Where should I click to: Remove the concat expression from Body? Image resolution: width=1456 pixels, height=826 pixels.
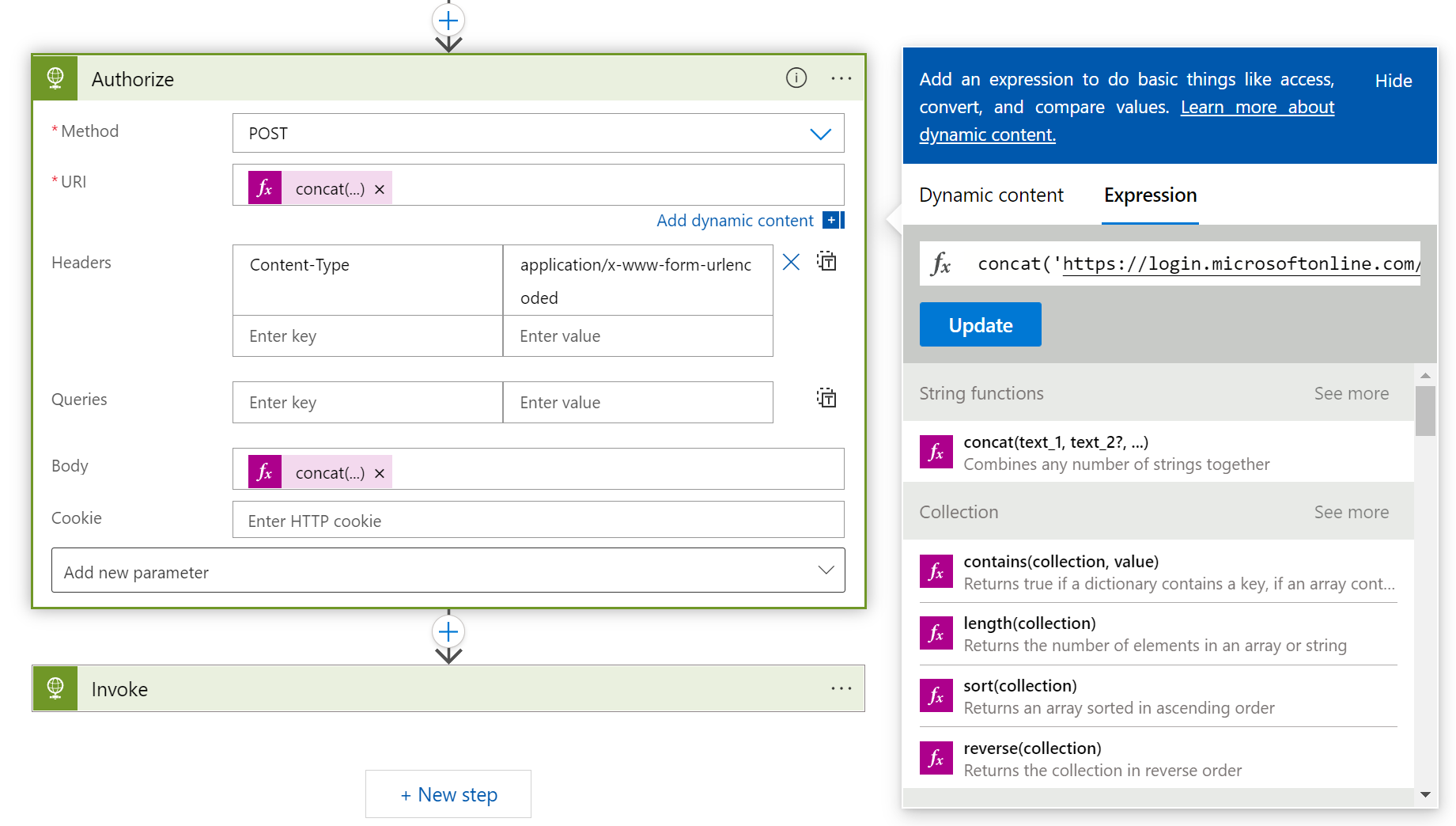pyautogui.click(x=380, y=473)
